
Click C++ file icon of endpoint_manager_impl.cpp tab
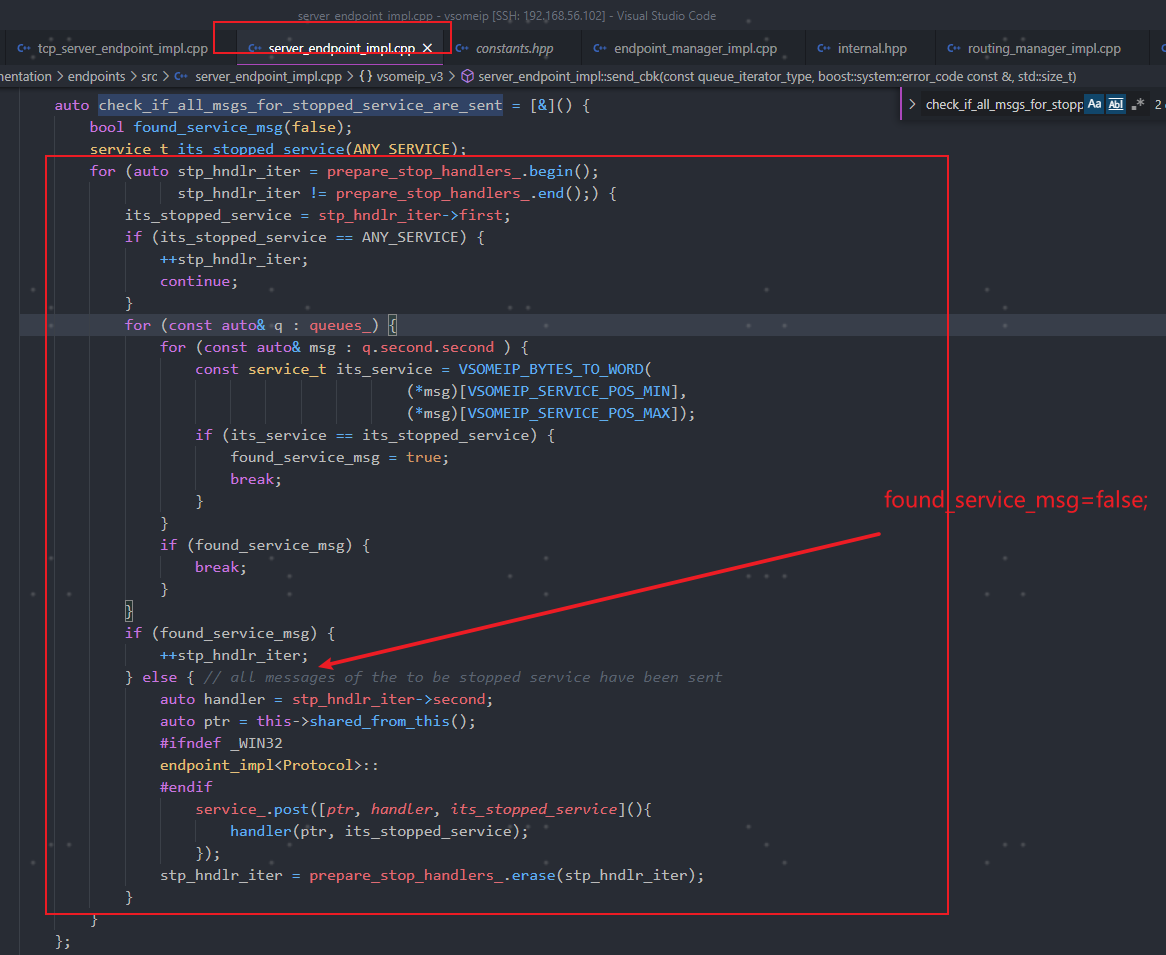click(x=600, y=48)
